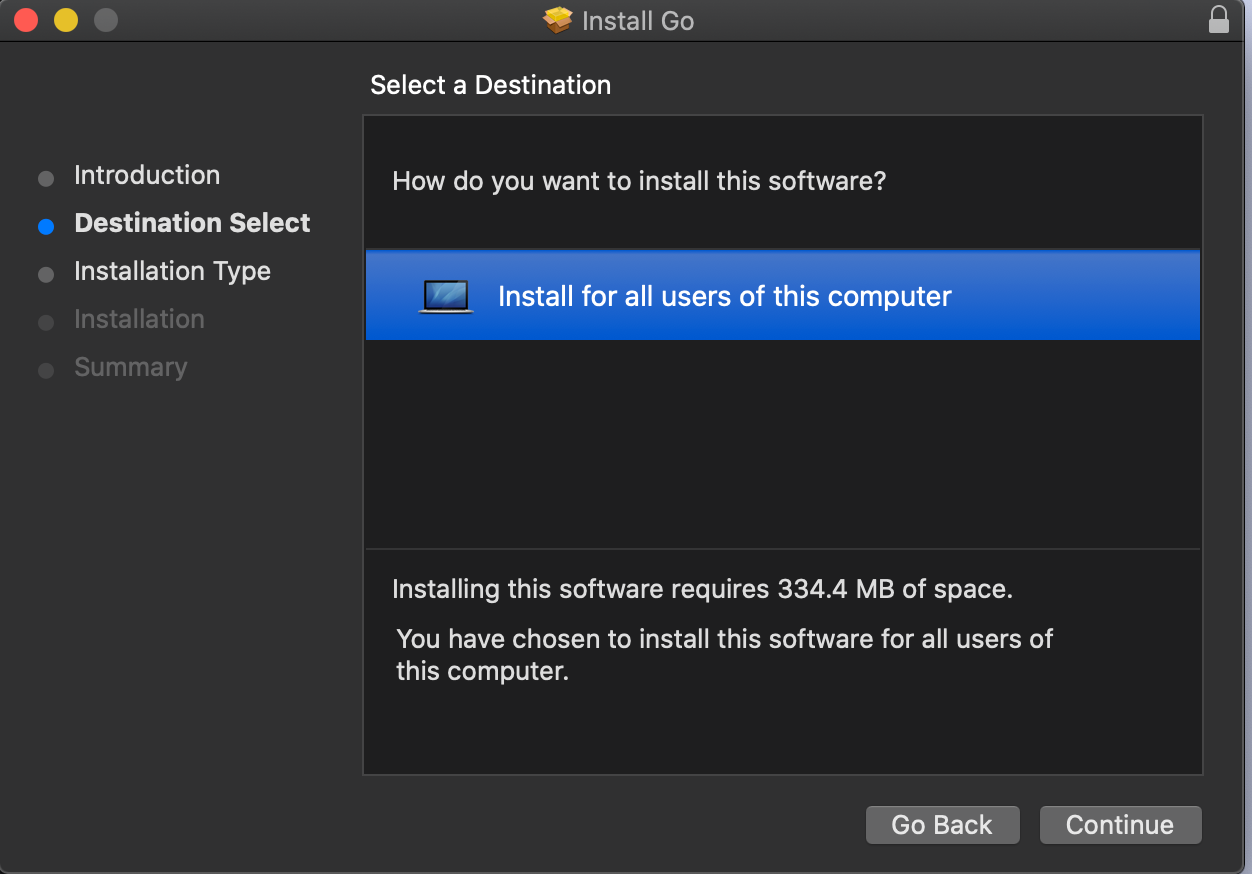Click the text 'requires 334.4 MB of space'
This screenshot has width=1252, height=874.
coord(842,589)
